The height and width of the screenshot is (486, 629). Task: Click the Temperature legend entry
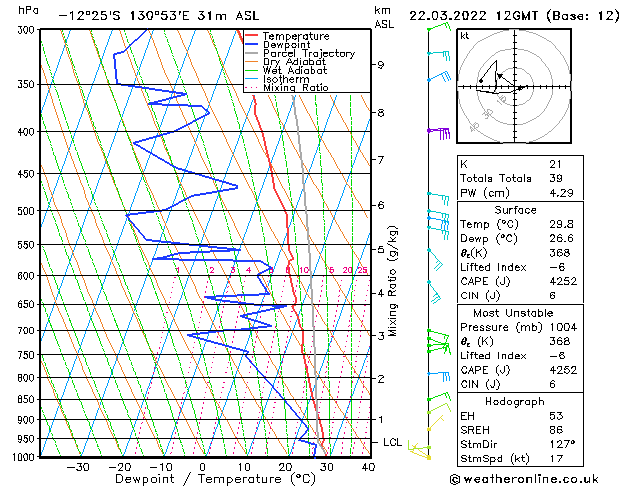296,36
